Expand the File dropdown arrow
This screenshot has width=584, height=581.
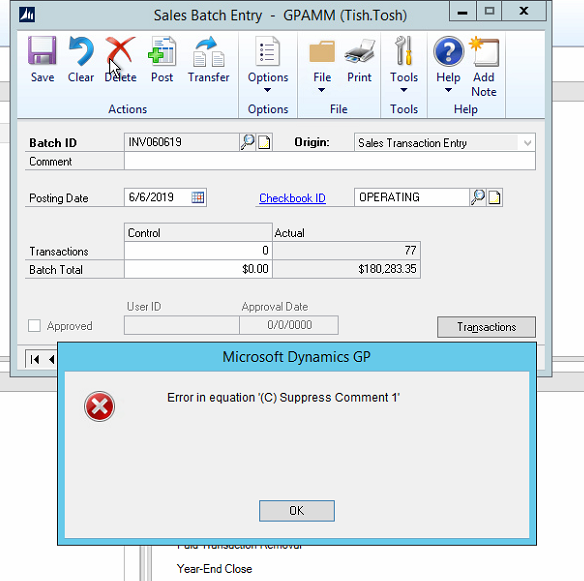(321, 90)
